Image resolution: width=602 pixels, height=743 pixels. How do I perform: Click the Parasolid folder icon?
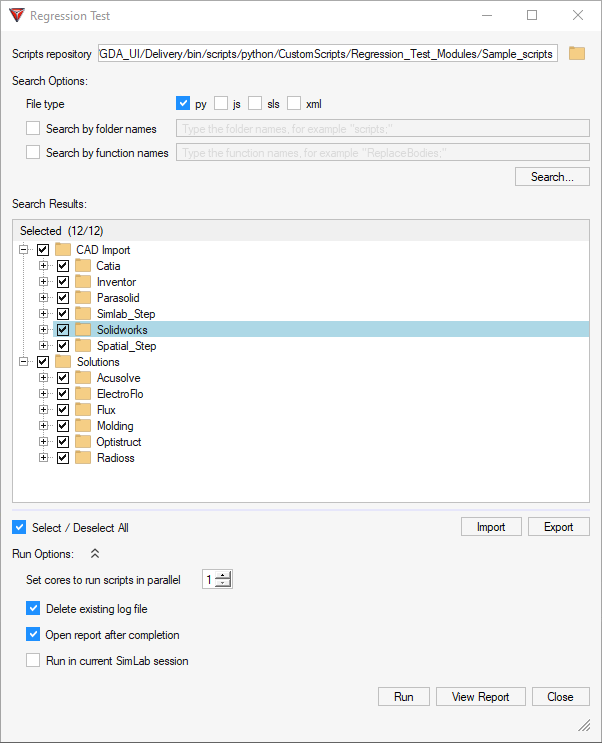(x=83, y=298)
